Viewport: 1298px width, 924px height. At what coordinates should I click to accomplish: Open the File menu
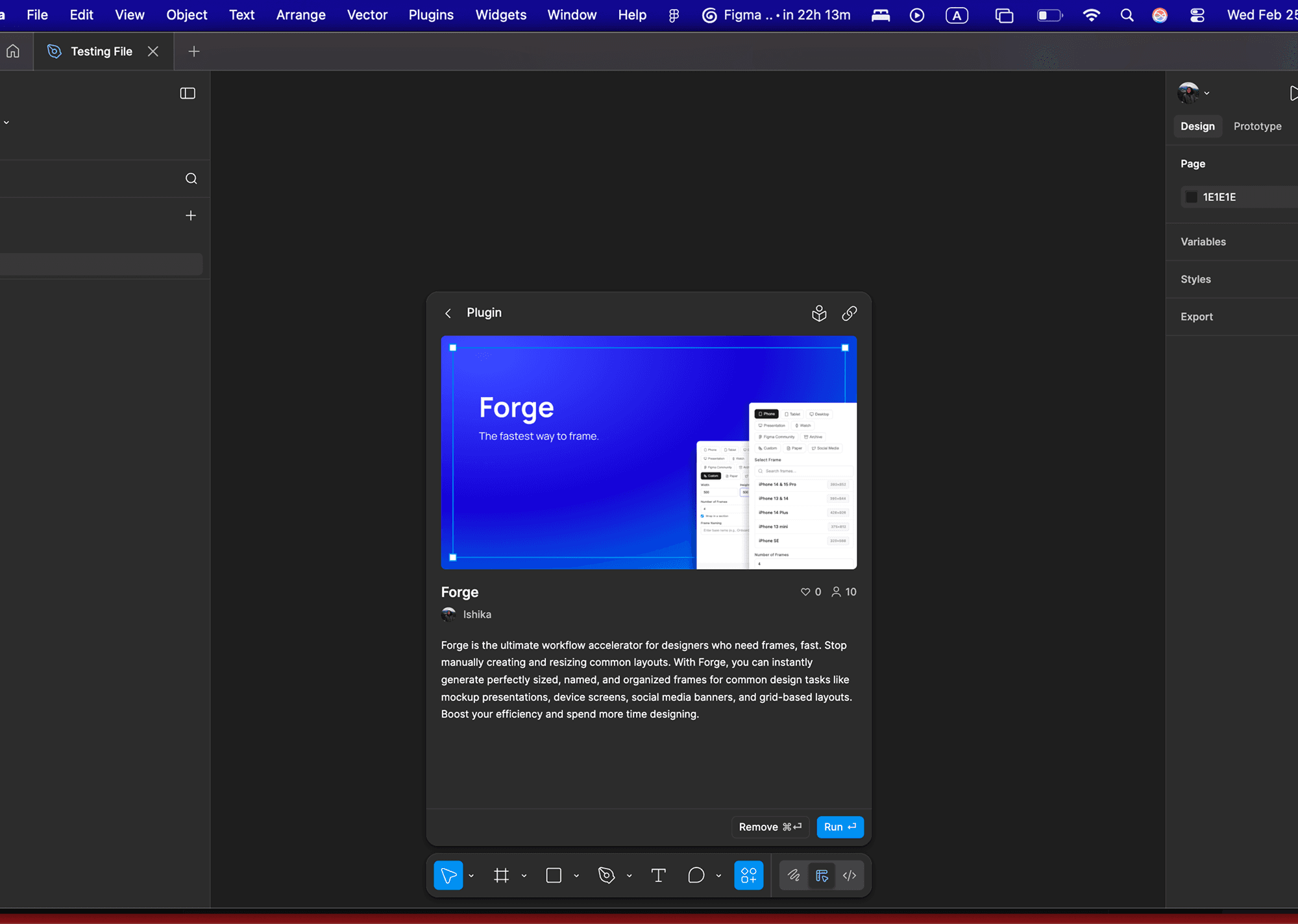tap(38, 15)
